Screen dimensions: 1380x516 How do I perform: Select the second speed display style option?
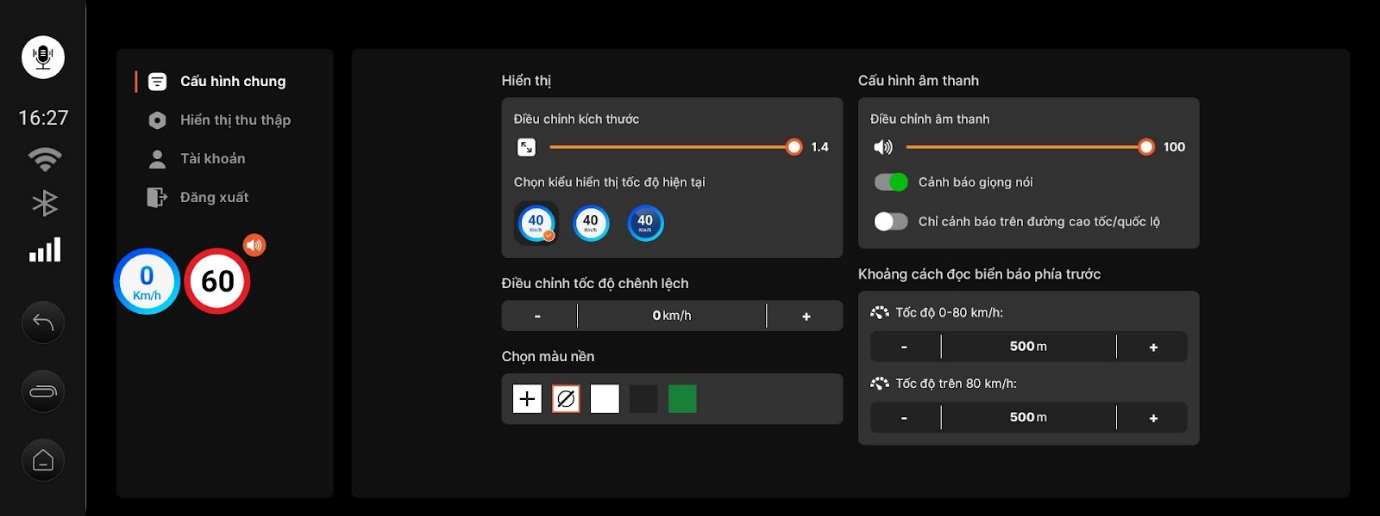tap(591, 222)
